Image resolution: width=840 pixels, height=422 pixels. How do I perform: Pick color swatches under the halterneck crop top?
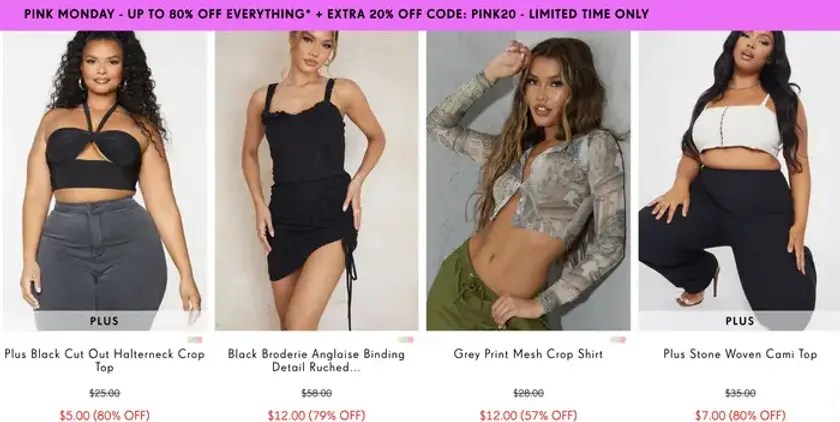point(195,340)
